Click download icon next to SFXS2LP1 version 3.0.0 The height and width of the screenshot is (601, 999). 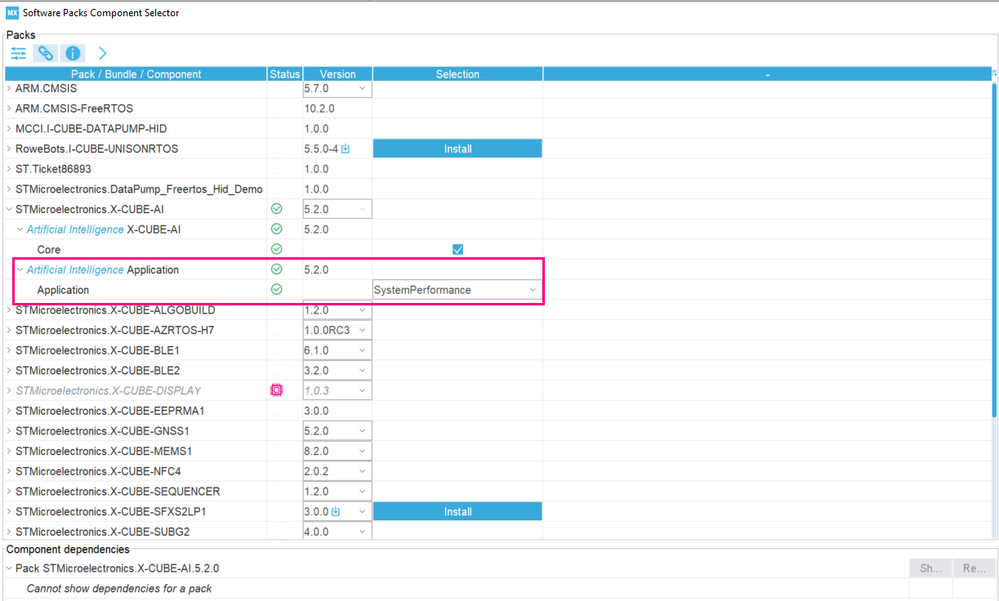pos(336,512)
